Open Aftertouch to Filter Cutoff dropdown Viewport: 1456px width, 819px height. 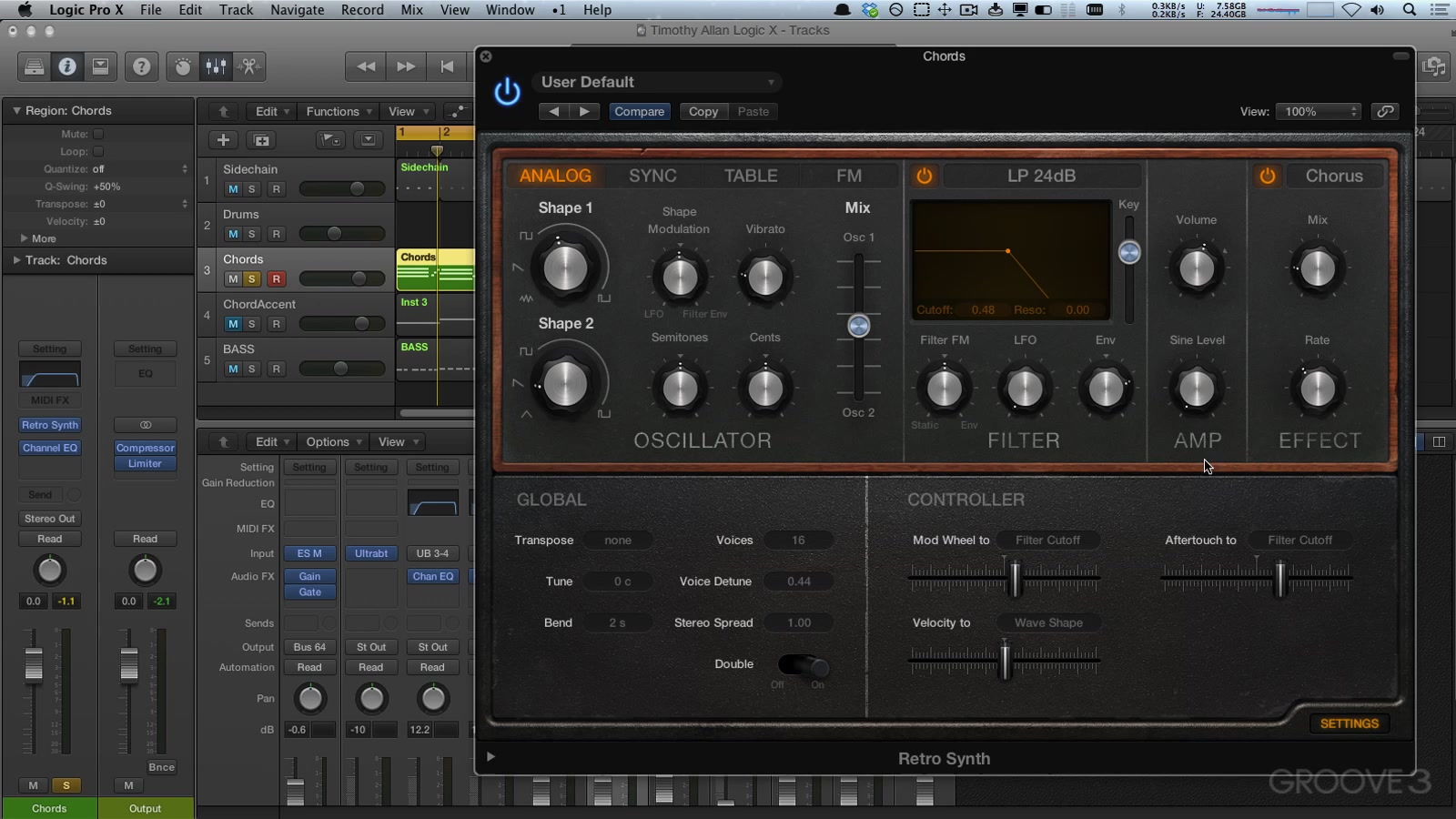(x=1299, y=540)
